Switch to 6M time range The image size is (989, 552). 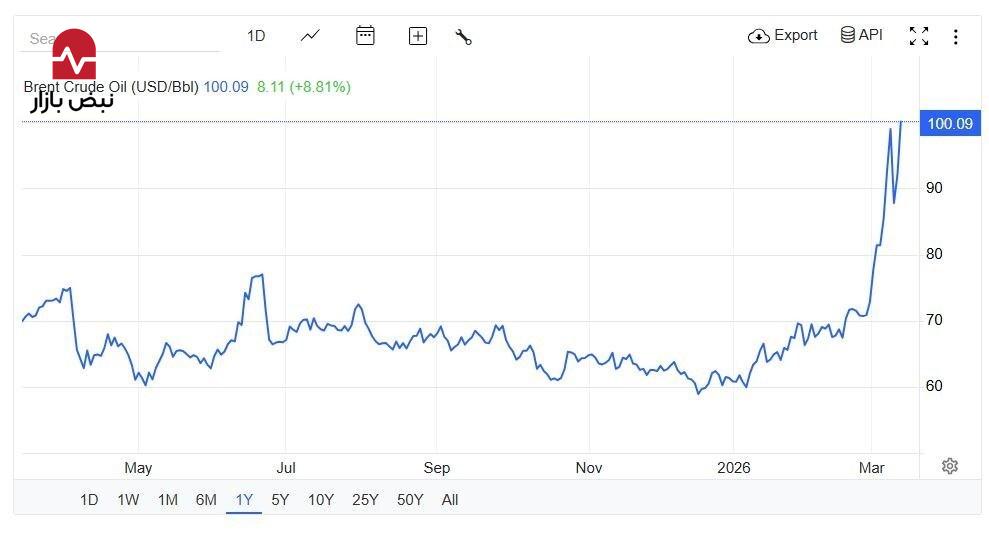pos(206,500)
